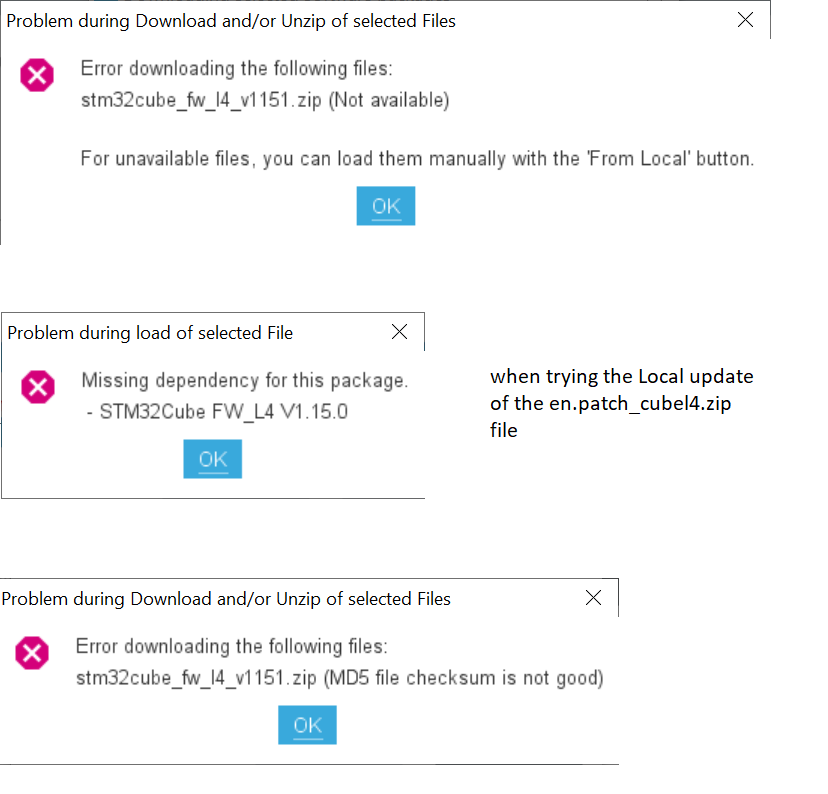828x794 pixels.
Task: Select the 'stm32cube_fw_l4_v1151.zip (Not available)' text
Action: click(x=265, y=100)
